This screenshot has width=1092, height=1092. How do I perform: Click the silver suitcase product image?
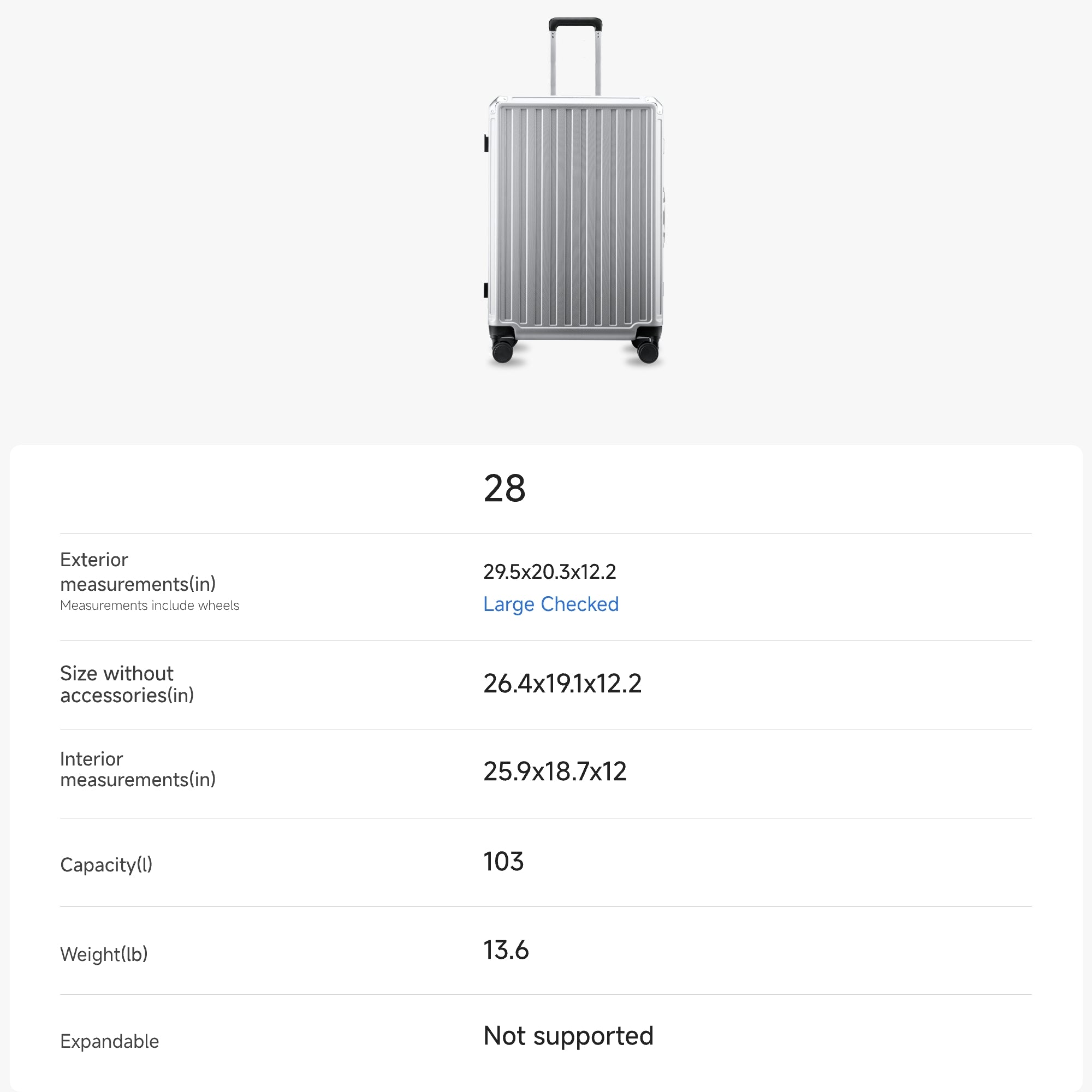575,192
